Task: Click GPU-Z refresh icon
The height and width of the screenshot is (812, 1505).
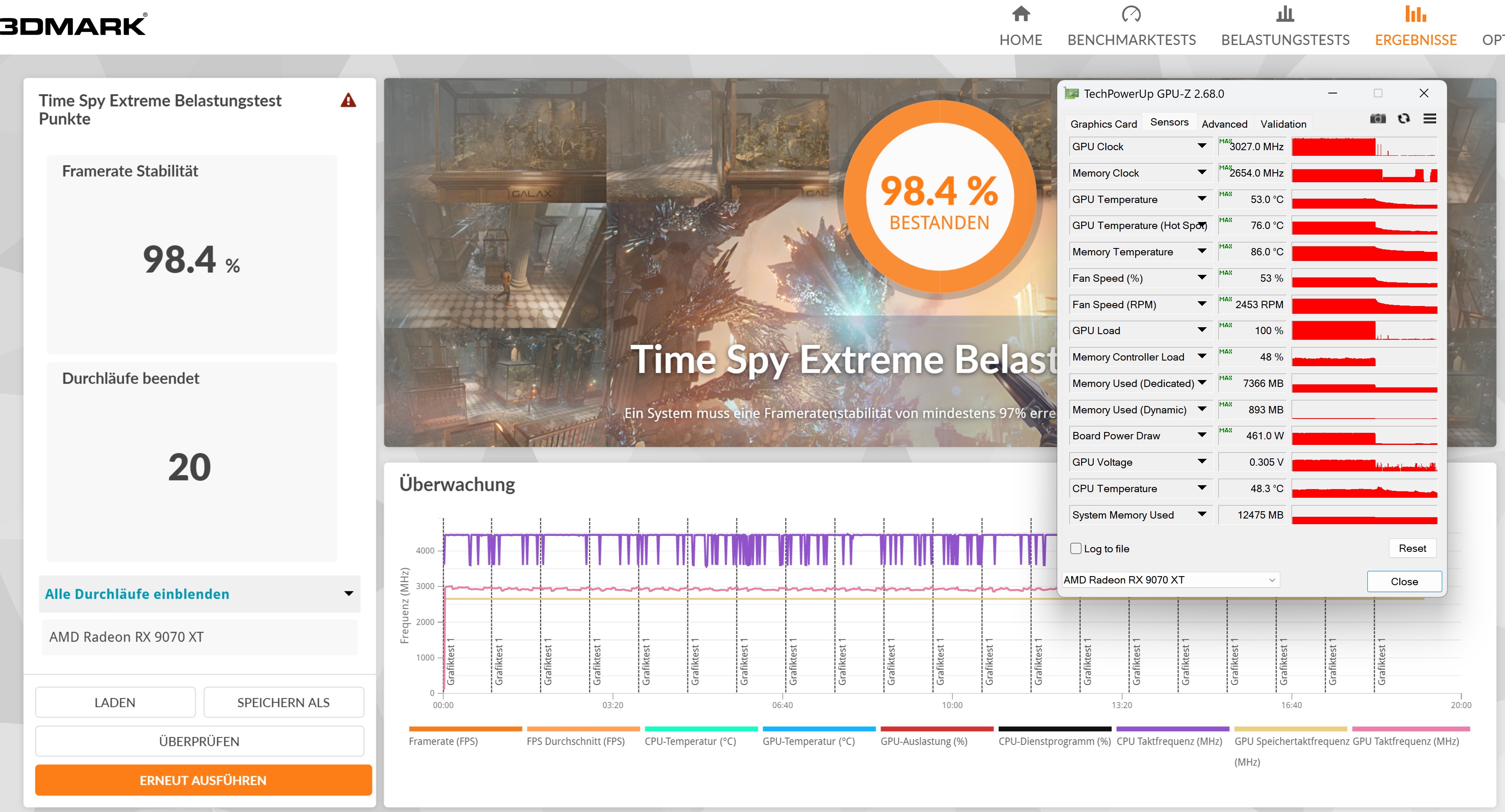Action: 1404,119
